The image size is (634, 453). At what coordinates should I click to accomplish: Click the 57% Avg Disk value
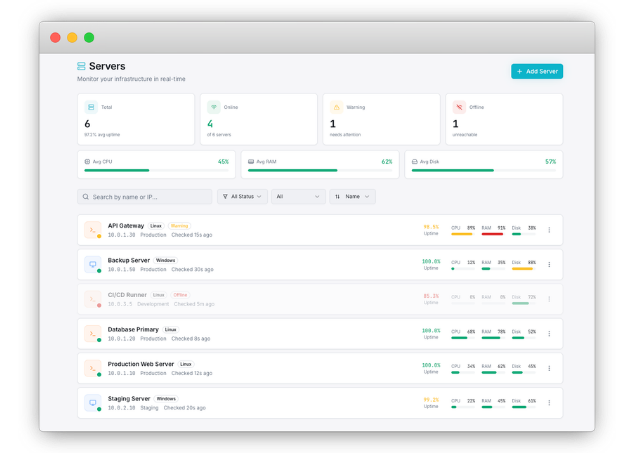551,161
